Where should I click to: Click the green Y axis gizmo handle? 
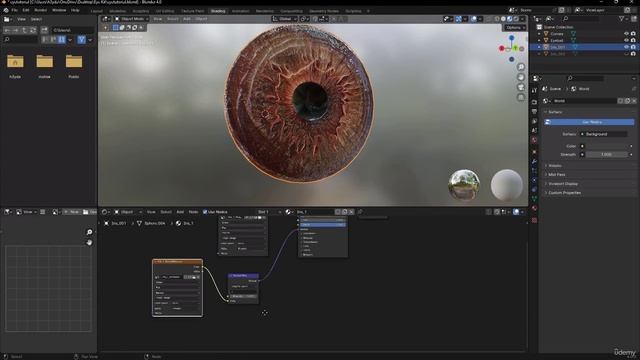[516, 49]
